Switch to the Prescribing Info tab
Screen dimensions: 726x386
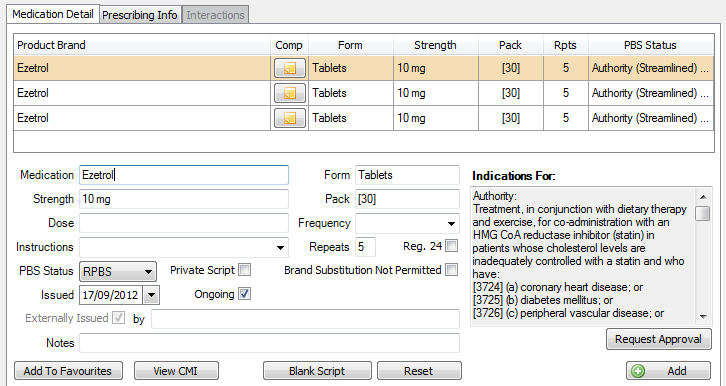140,15
